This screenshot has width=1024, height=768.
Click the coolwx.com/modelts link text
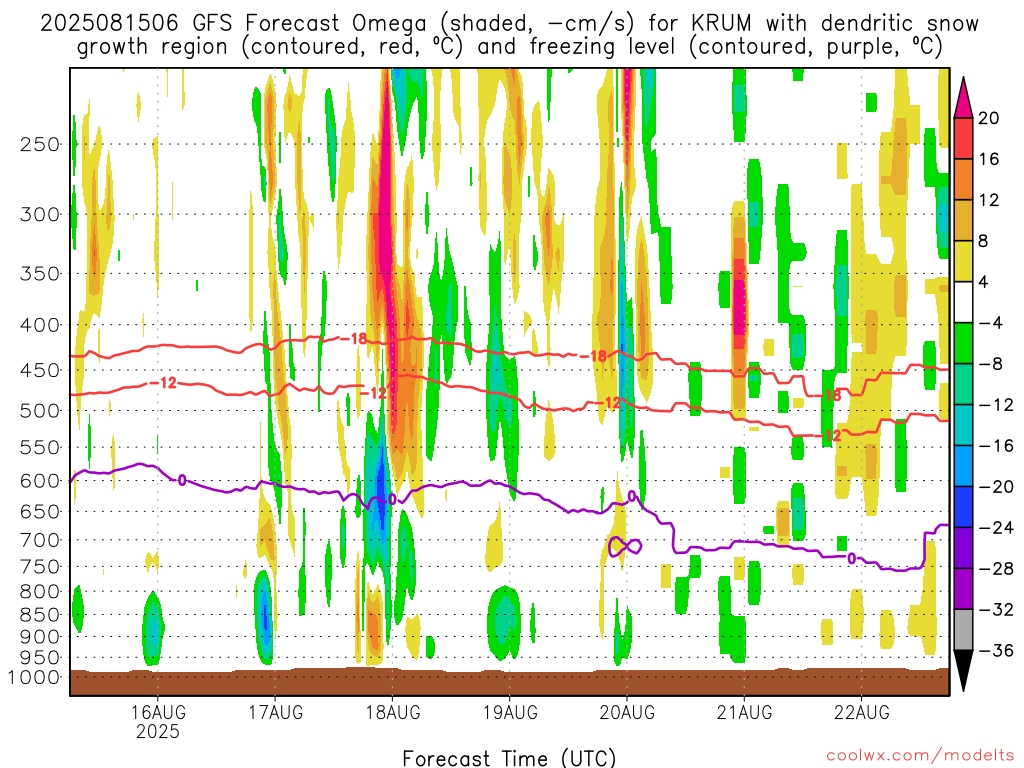coord(920,756)
